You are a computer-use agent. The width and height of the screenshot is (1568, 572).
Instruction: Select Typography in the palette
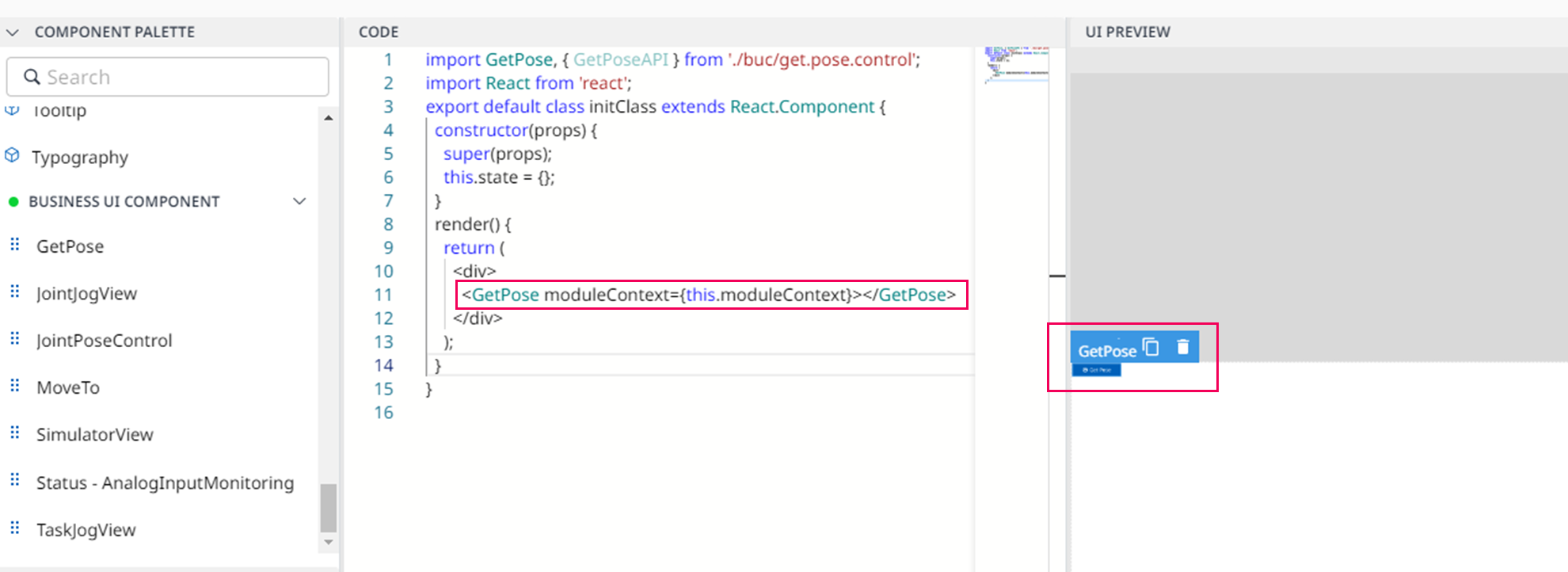80,157
